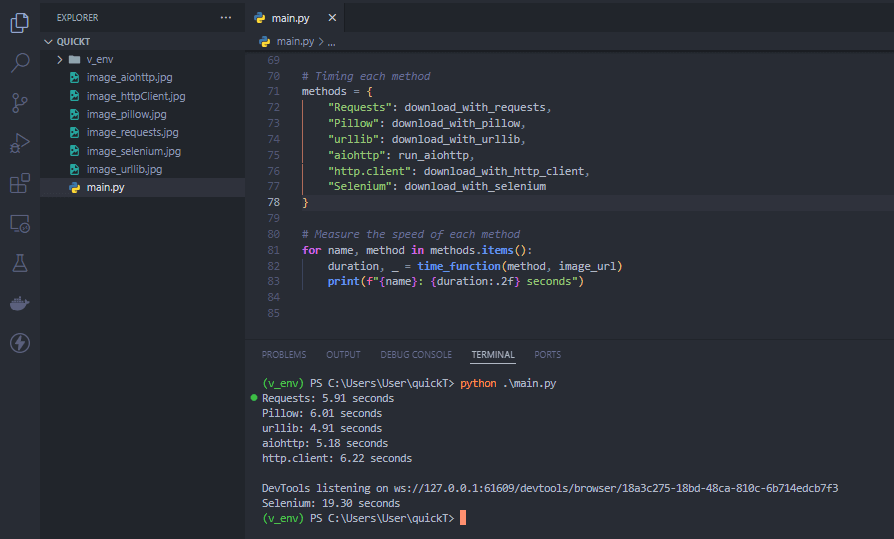The width and height of the screenshot is (894, 539).
Task: Click 'download_with_requests' in the code
Action: point(475,107)
